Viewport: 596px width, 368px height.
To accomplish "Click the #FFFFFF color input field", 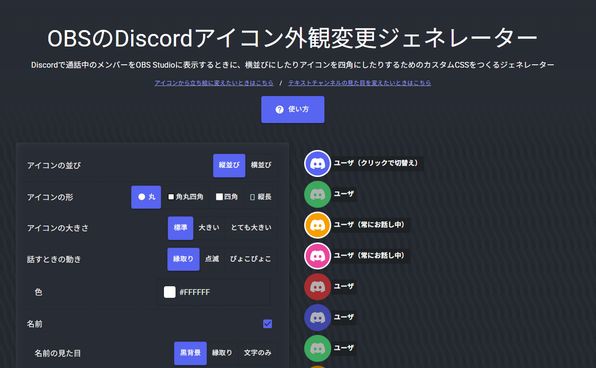I will (x=216, y=292).
